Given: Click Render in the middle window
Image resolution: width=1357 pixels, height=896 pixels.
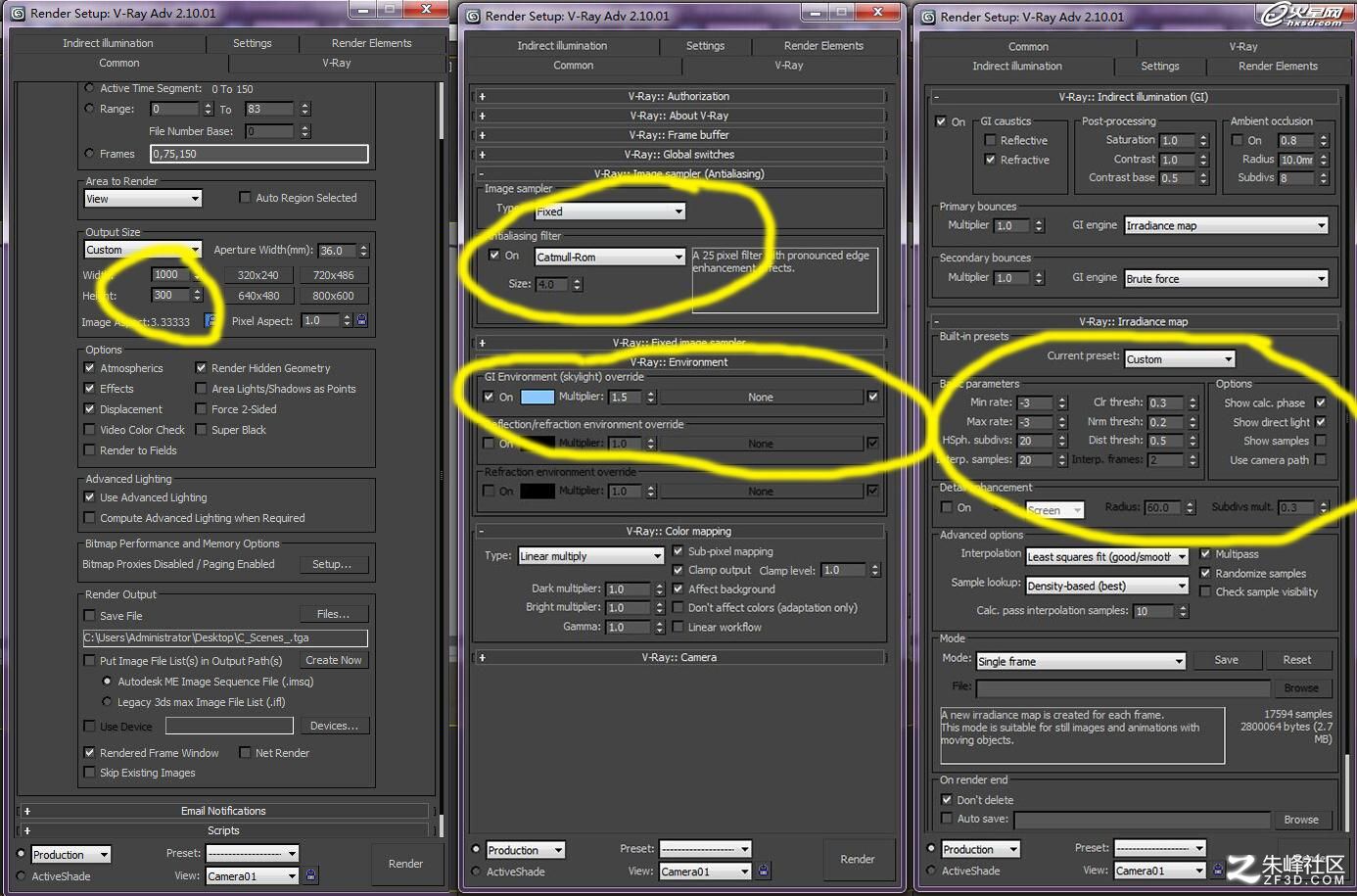Looking at the screenshot, I should point(858,859).
